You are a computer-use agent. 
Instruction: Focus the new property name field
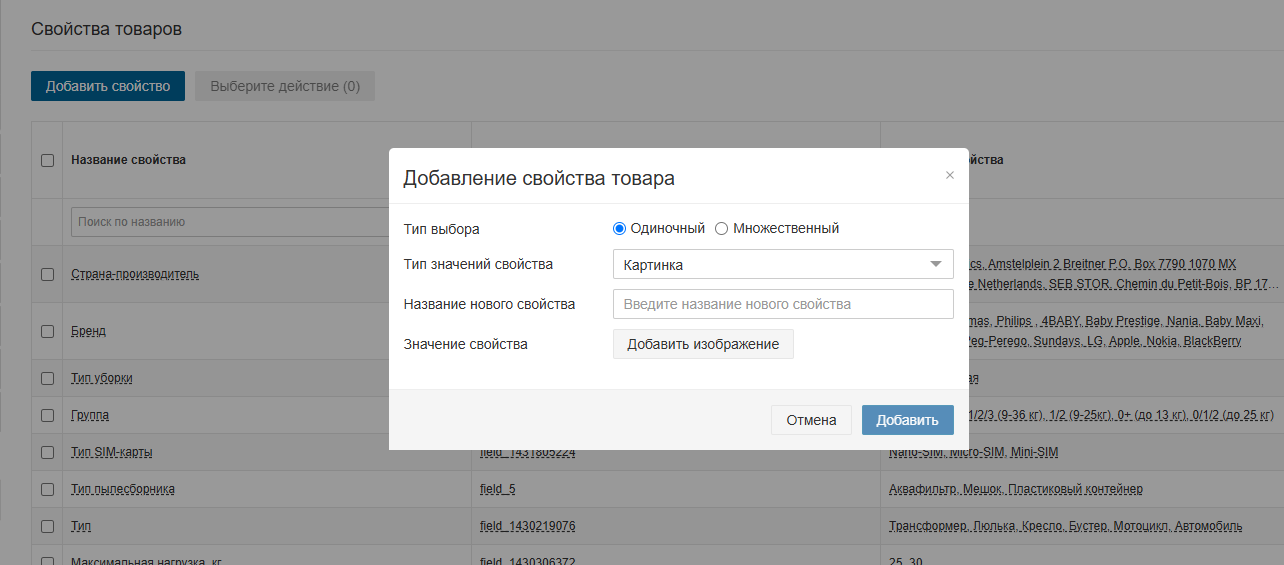[783, 304]
